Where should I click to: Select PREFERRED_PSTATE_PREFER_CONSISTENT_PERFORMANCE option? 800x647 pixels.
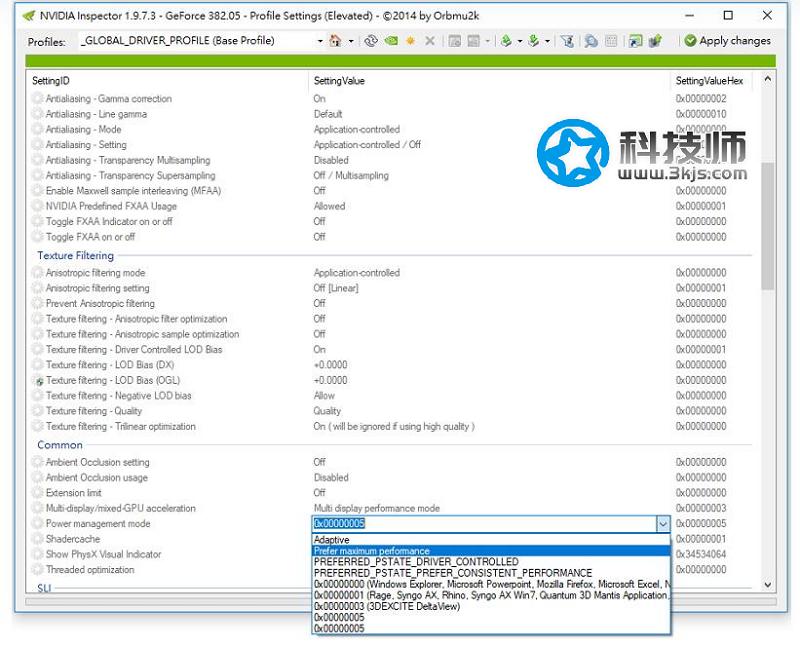coord(491,573)
